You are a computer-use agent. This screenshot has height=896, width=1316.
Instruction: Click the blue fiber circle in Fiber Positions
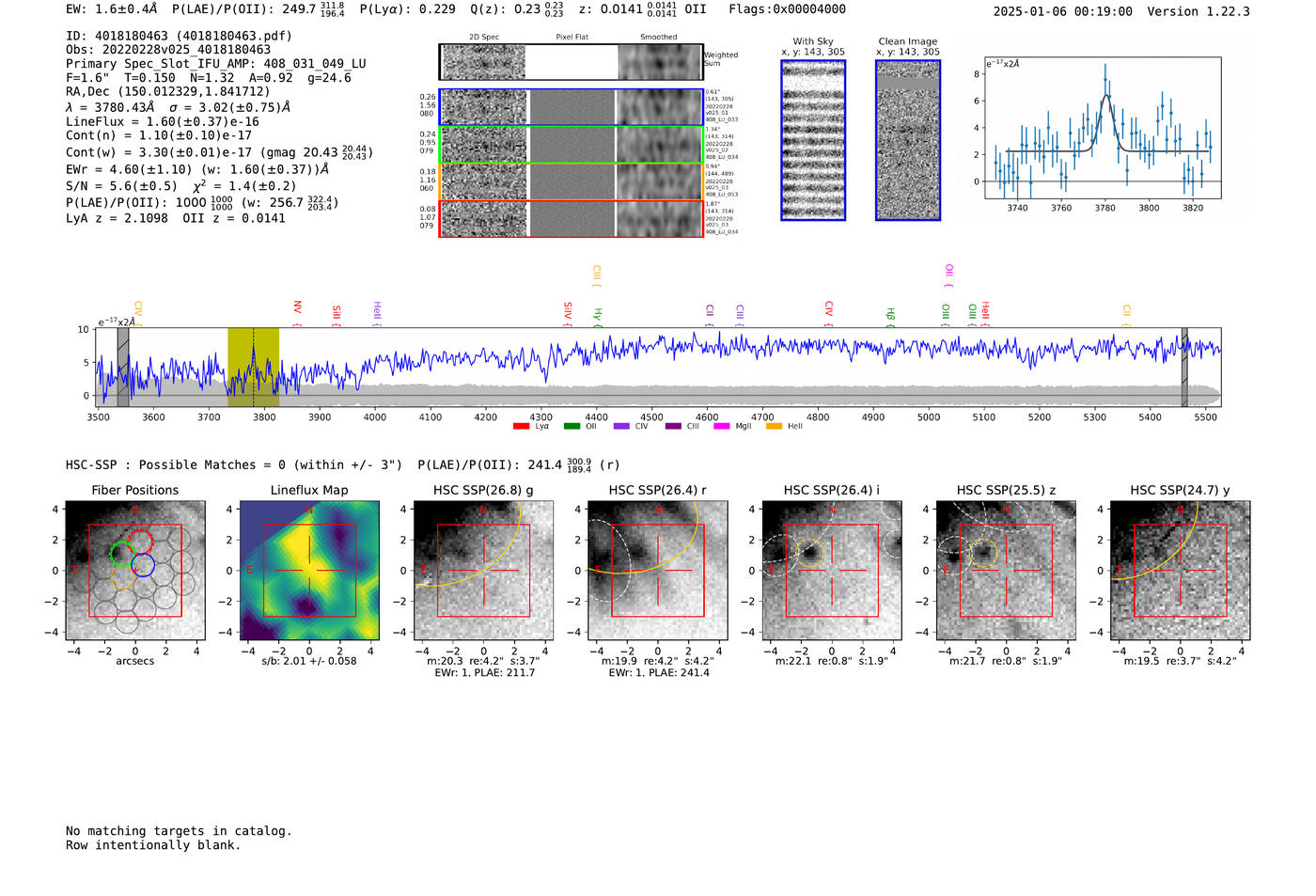[x=143, y=566]
